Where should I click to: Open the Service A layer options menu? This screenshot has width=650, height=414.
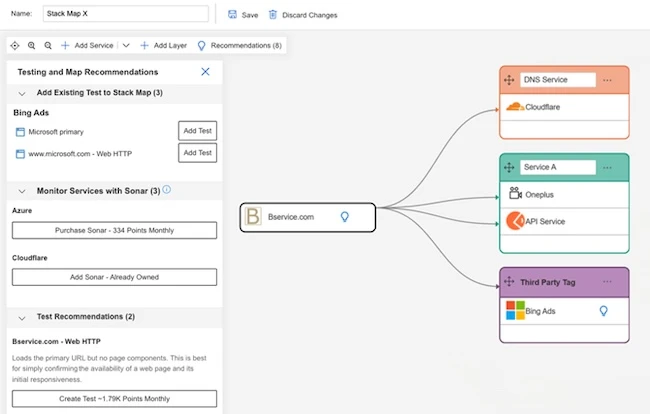coord(607,167)
